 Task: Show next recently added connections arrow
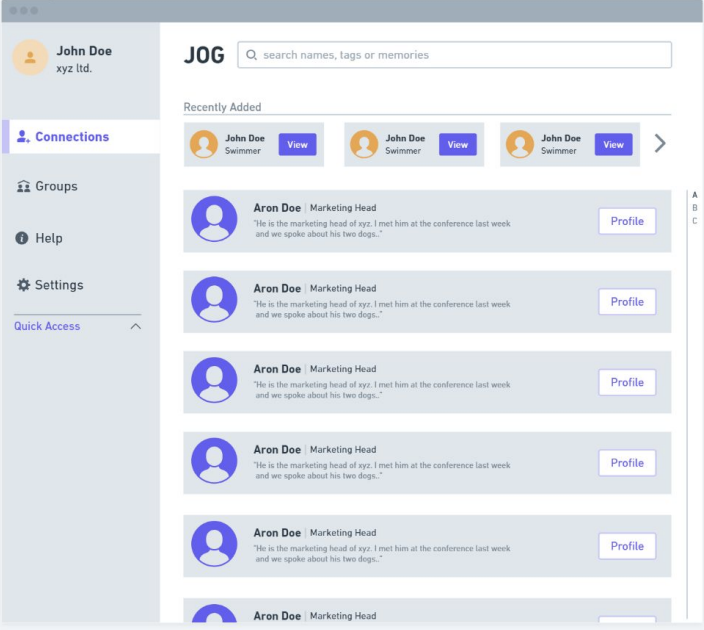[x=659, y=144]
